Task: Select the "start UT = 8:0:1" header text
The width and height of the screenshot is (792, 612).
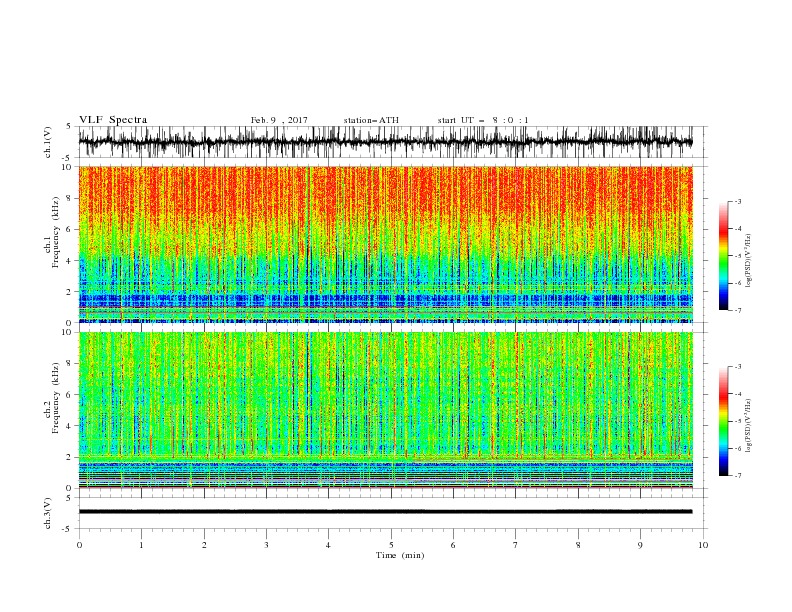Action: click(483, 120)
